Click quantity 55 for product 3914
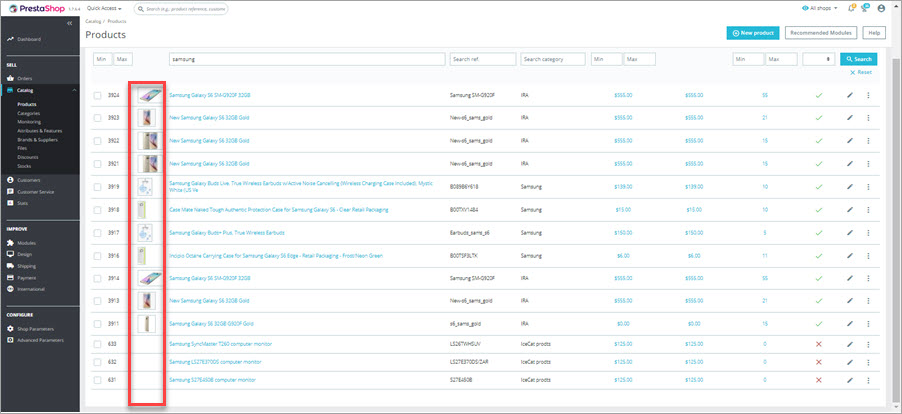This screenshot has height=414, width=902. pyautogui.click(x=765, y=278)
